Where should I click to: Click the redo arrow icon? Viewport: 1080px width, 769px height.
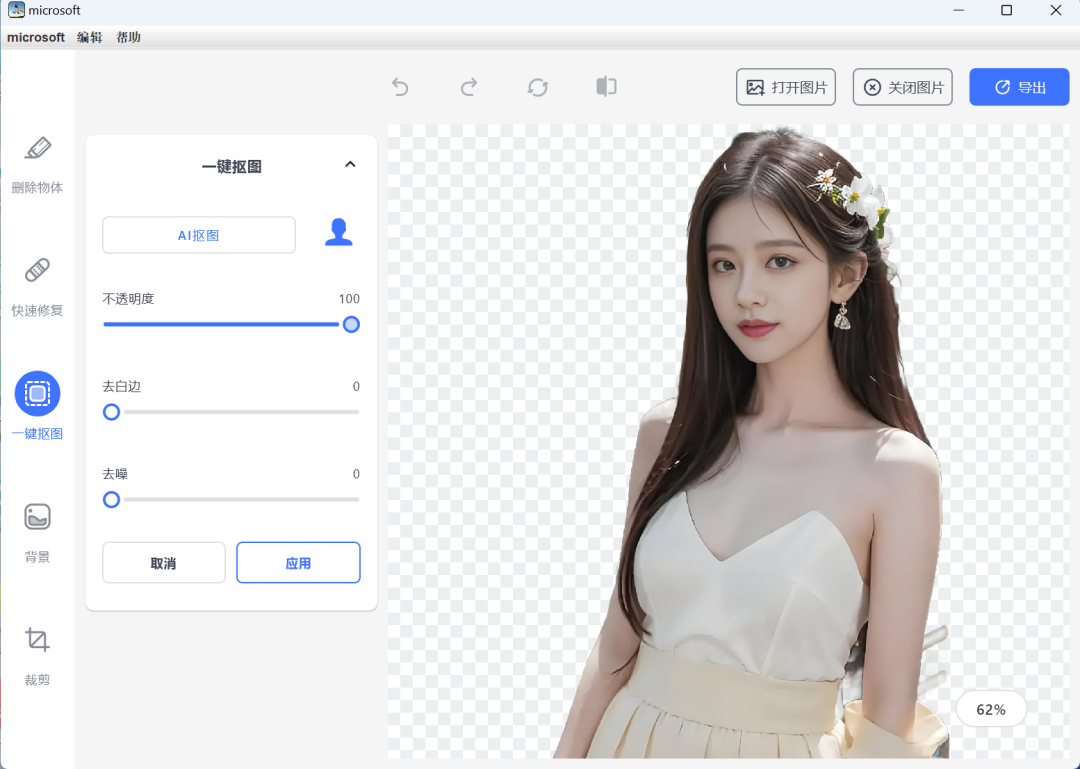coord(469,87)
